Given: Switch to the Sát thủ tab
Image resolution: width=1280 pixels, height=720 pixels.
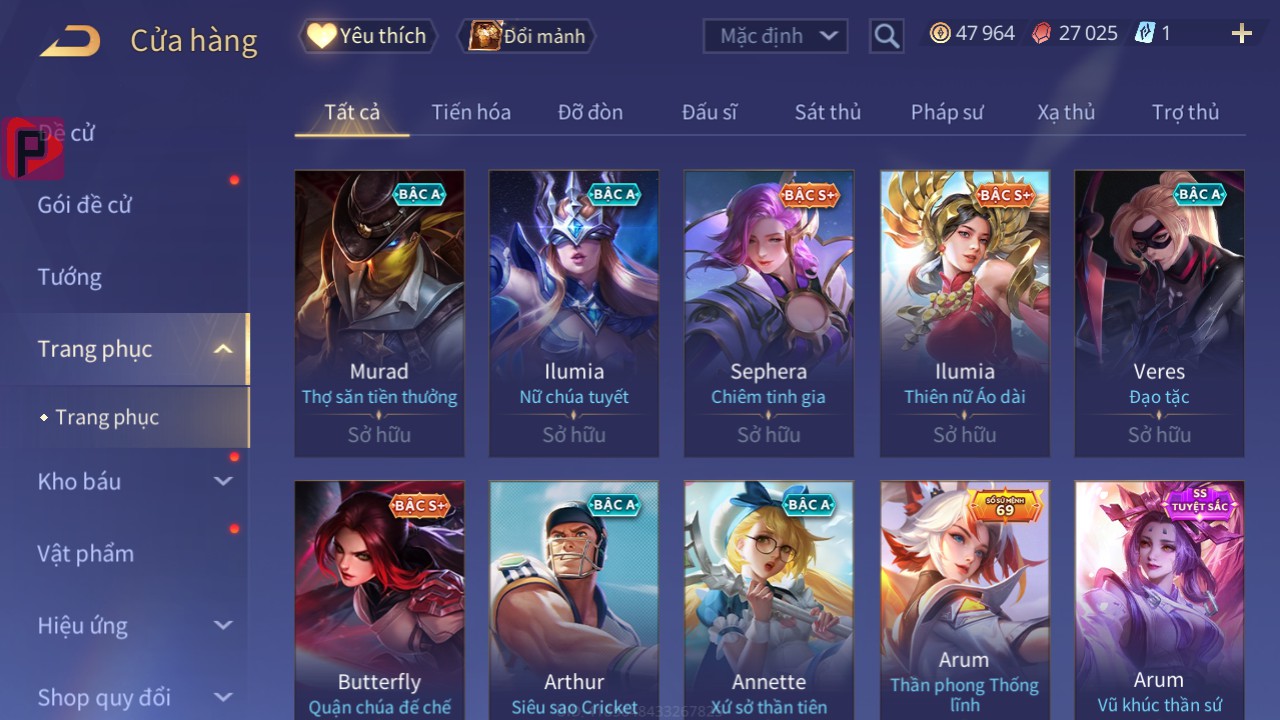Looking at the screenshot, I should 828,112.
